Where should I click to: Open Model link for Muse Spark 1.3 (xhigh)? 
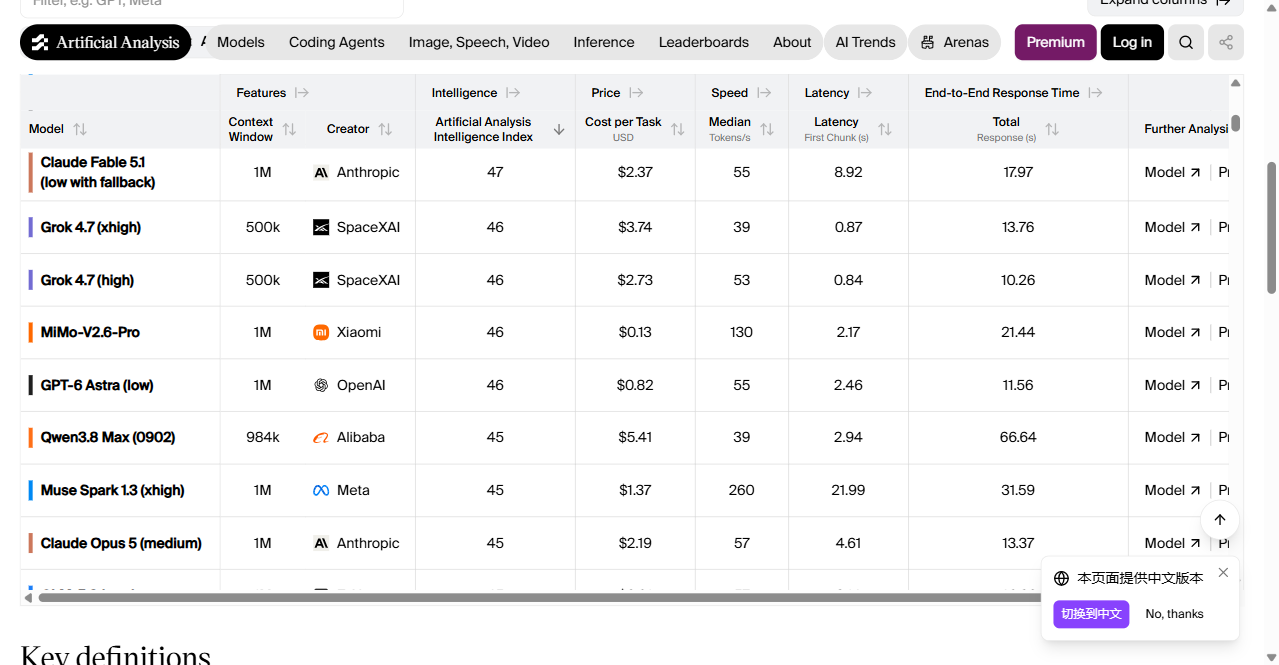coord(1172,490)
